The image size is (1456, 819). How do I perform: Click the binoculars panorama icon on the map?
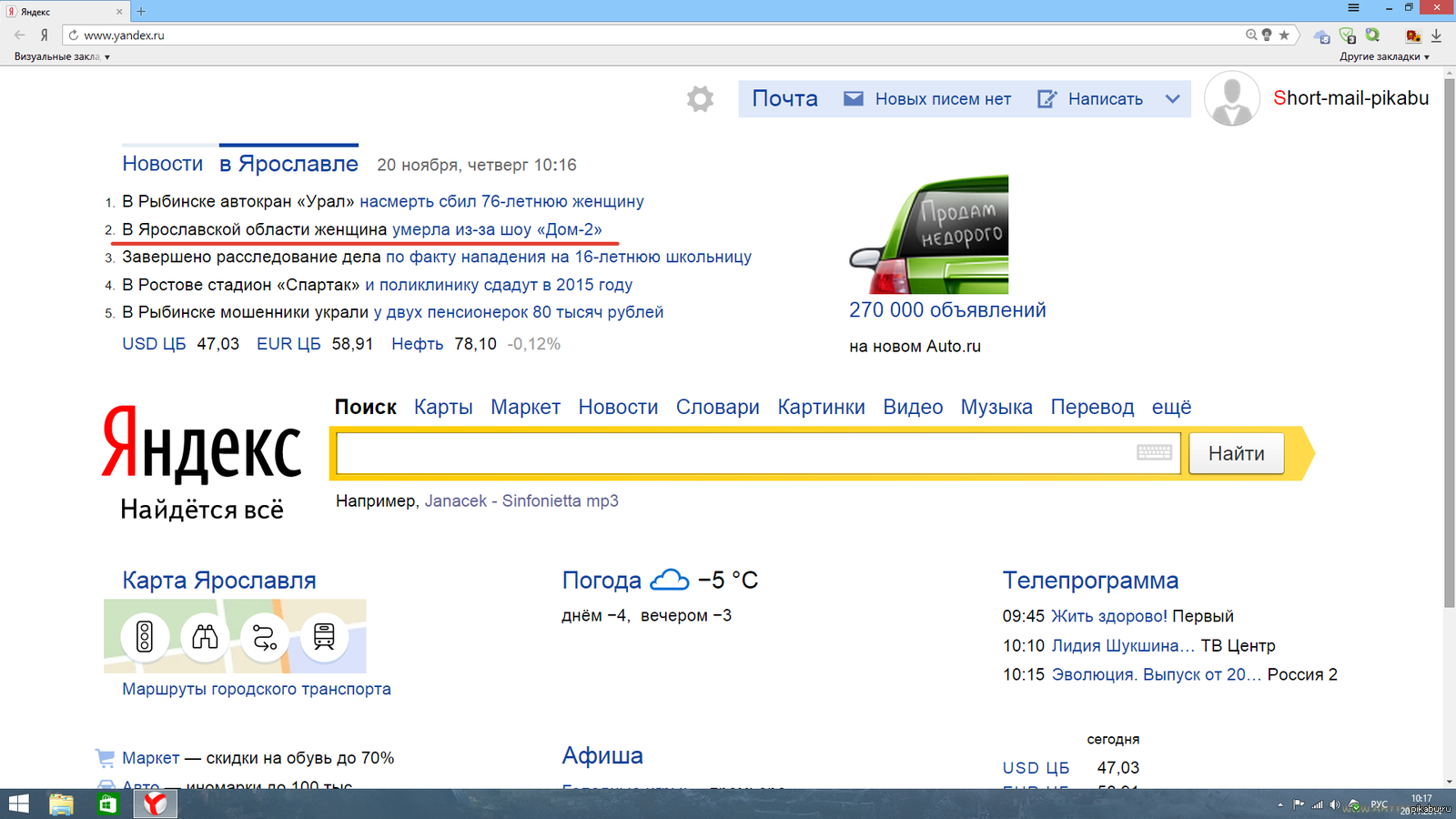(x=205, y=636)
